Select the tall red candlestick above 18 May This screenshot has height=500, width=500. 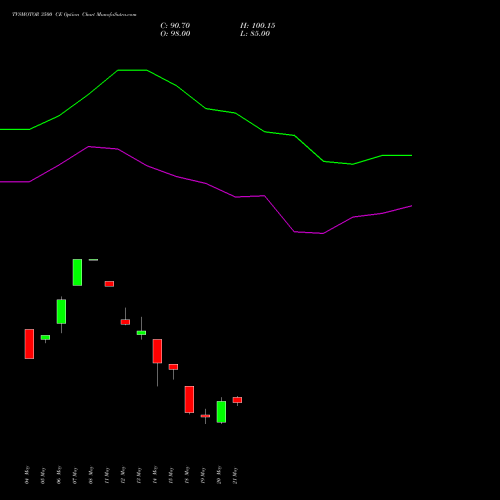[x=189, y=399]
